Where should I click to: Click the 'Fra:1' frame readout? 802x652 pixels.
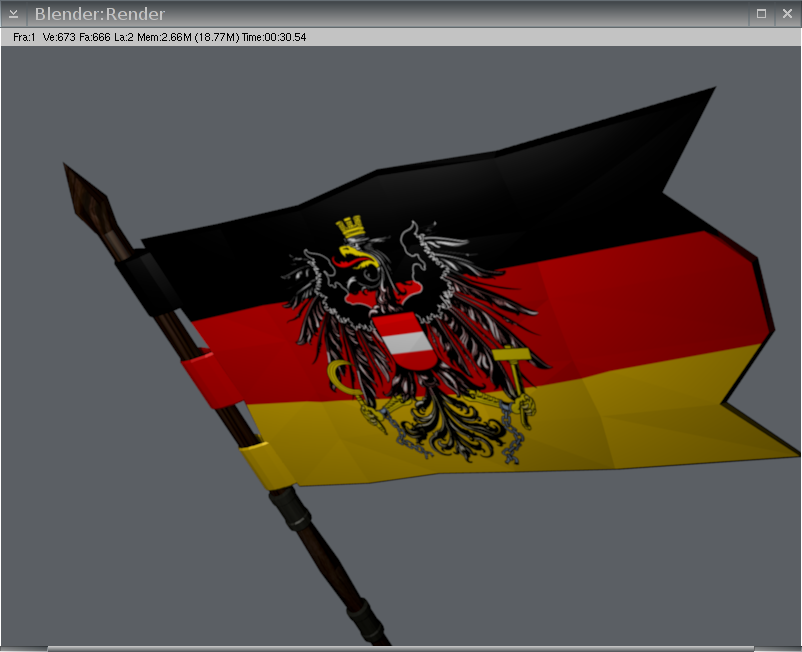tap(24, 37)
